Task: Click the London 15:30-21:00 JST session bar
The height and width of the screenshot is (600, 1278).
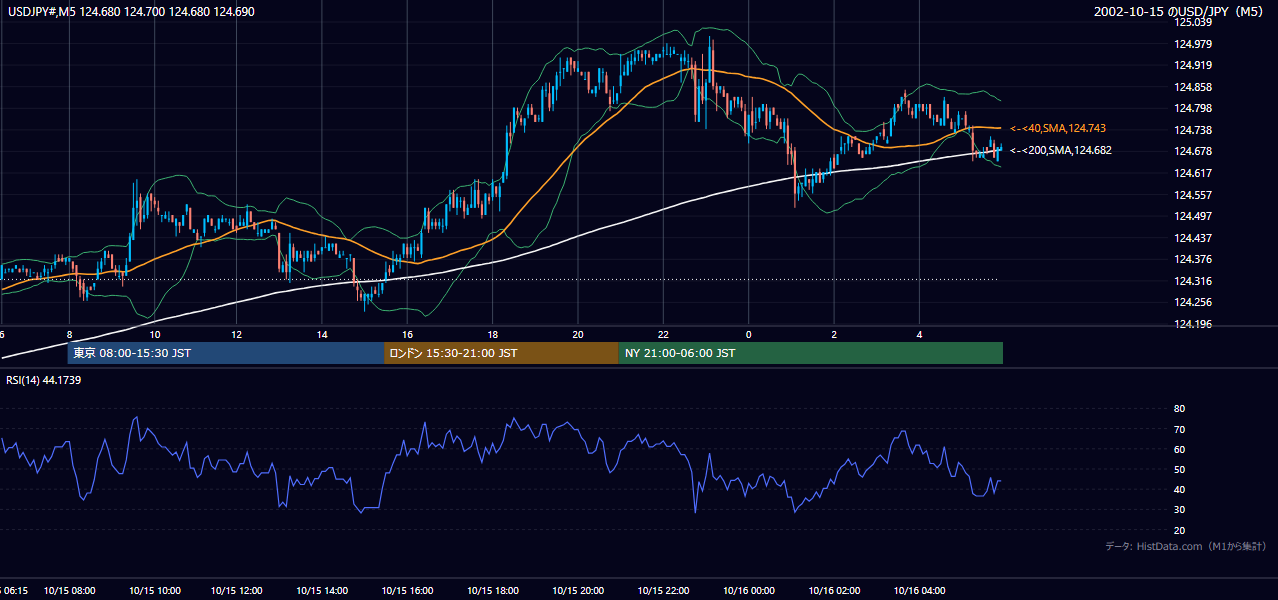Action: click(501, 353)
